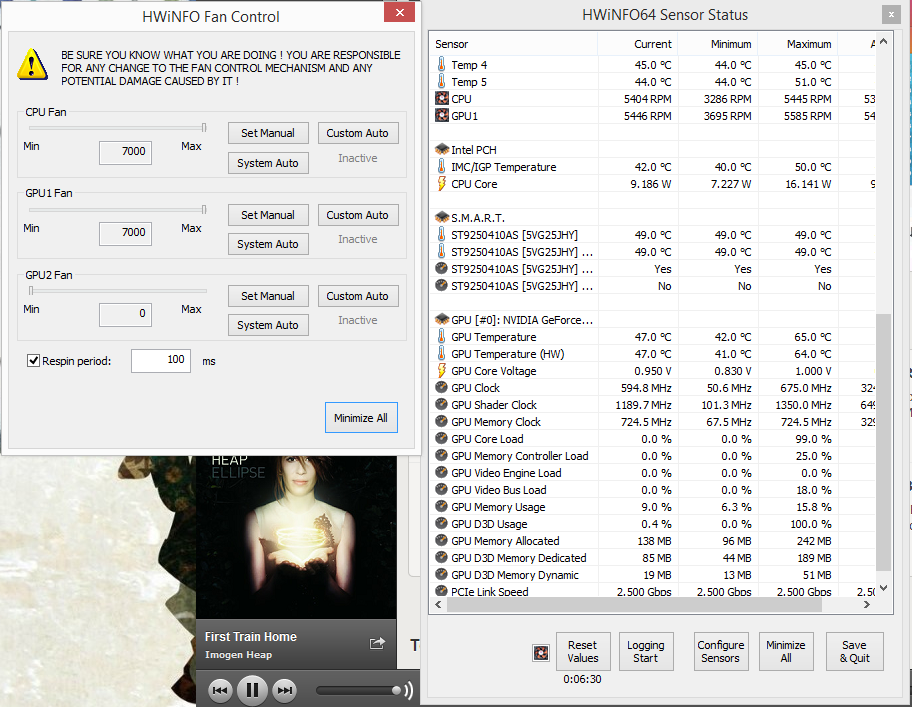Click Minimize All in the Fan Control window
The height and width of the screenshot is (707, 912).
[361, 417]
